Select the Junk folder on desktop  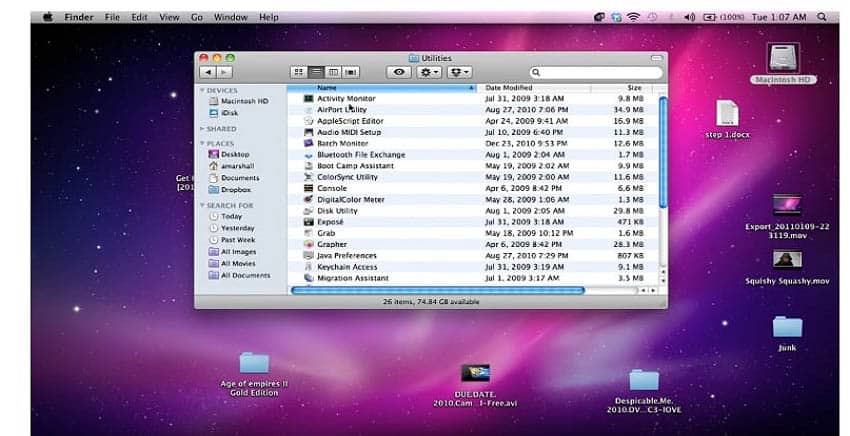coord(787,327)
